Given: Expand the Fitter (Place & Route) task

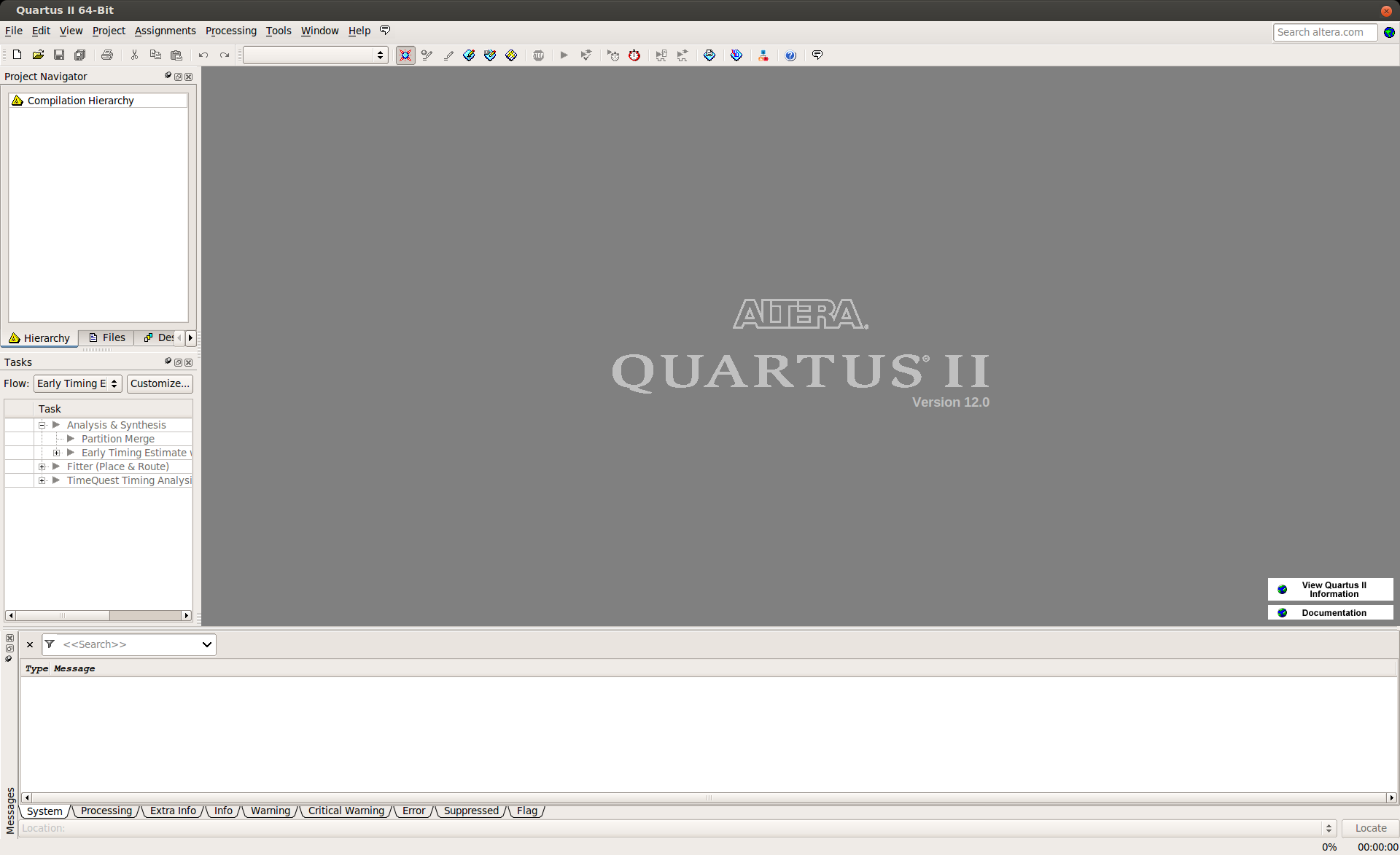Looking at the screenshot, I should 42,466.
